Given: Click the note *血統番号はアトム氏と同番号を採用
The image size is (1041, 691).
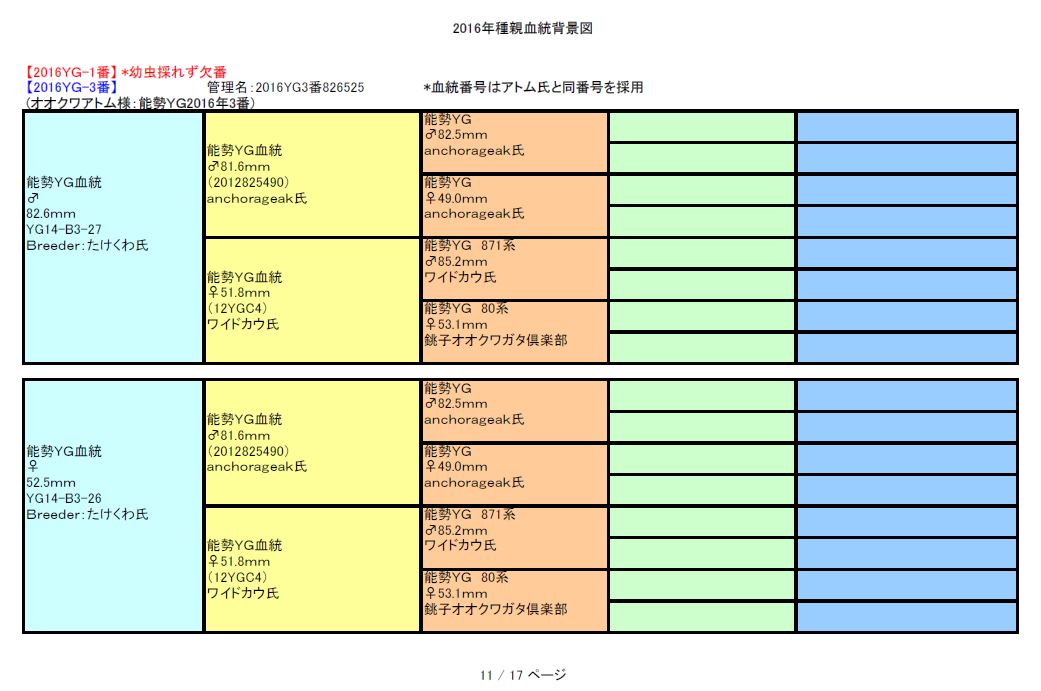Looking at the screenshot, I should pyautogui.click(x=533, y=87).
